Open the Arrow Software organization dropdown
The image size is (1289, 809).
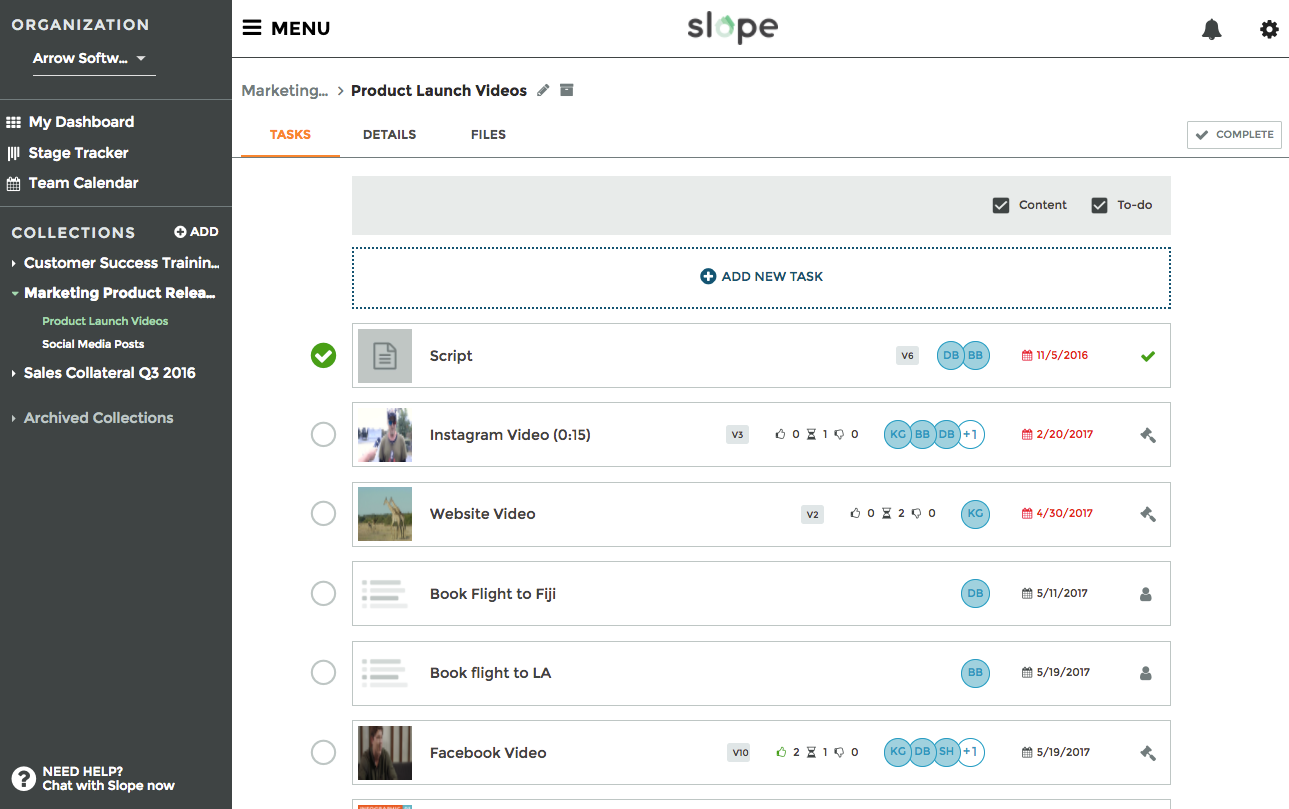click(90, 58)
